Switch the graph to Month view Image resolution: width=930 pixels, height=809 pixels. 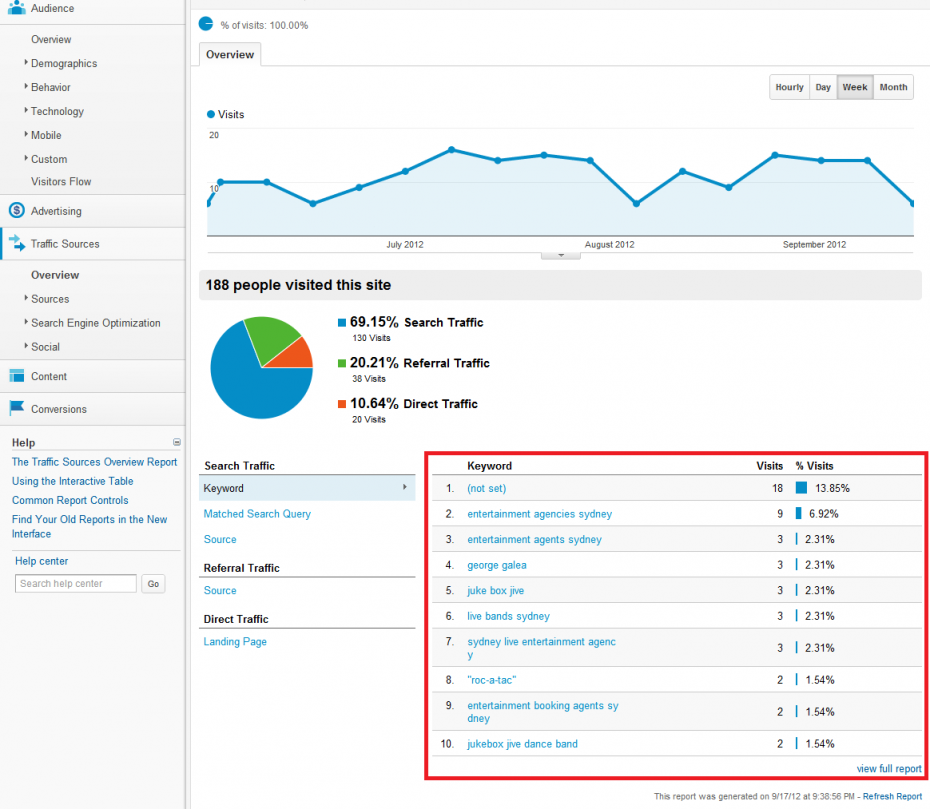(x=893, y=87)
